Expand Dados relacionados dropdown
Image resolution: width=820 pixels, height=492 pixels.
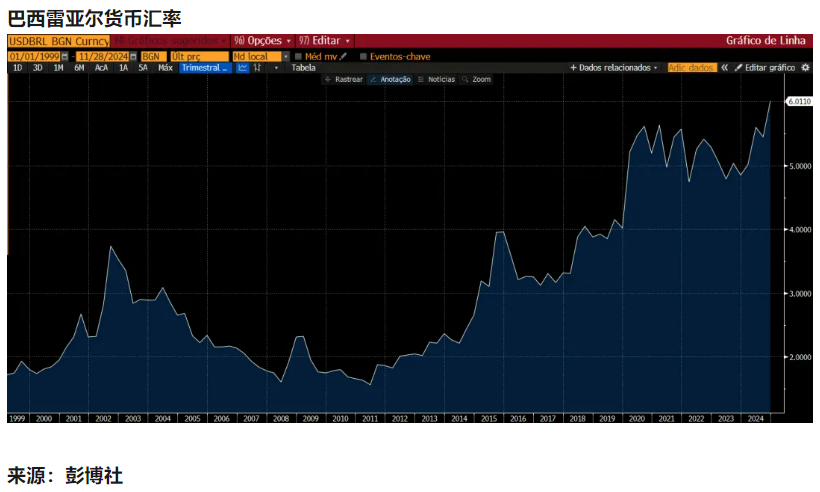pyautogui.click(x=614, y=68)
